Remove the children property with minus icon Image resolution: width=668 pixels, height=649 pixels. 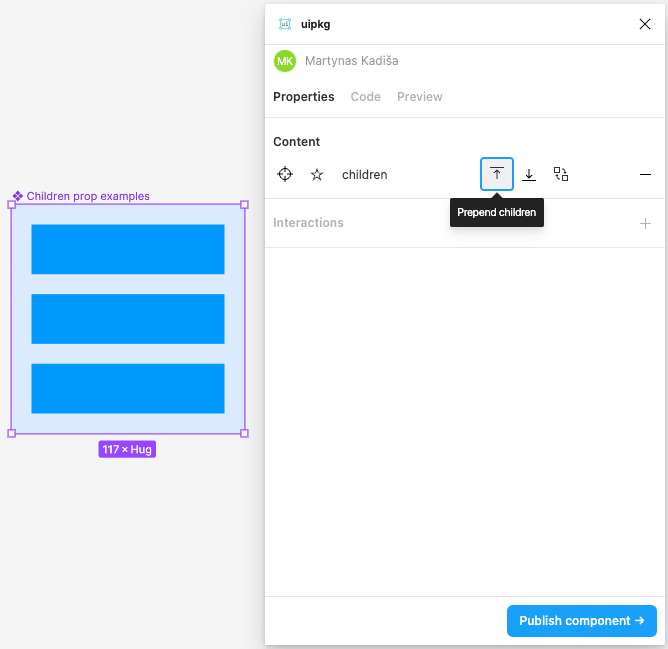645,174
